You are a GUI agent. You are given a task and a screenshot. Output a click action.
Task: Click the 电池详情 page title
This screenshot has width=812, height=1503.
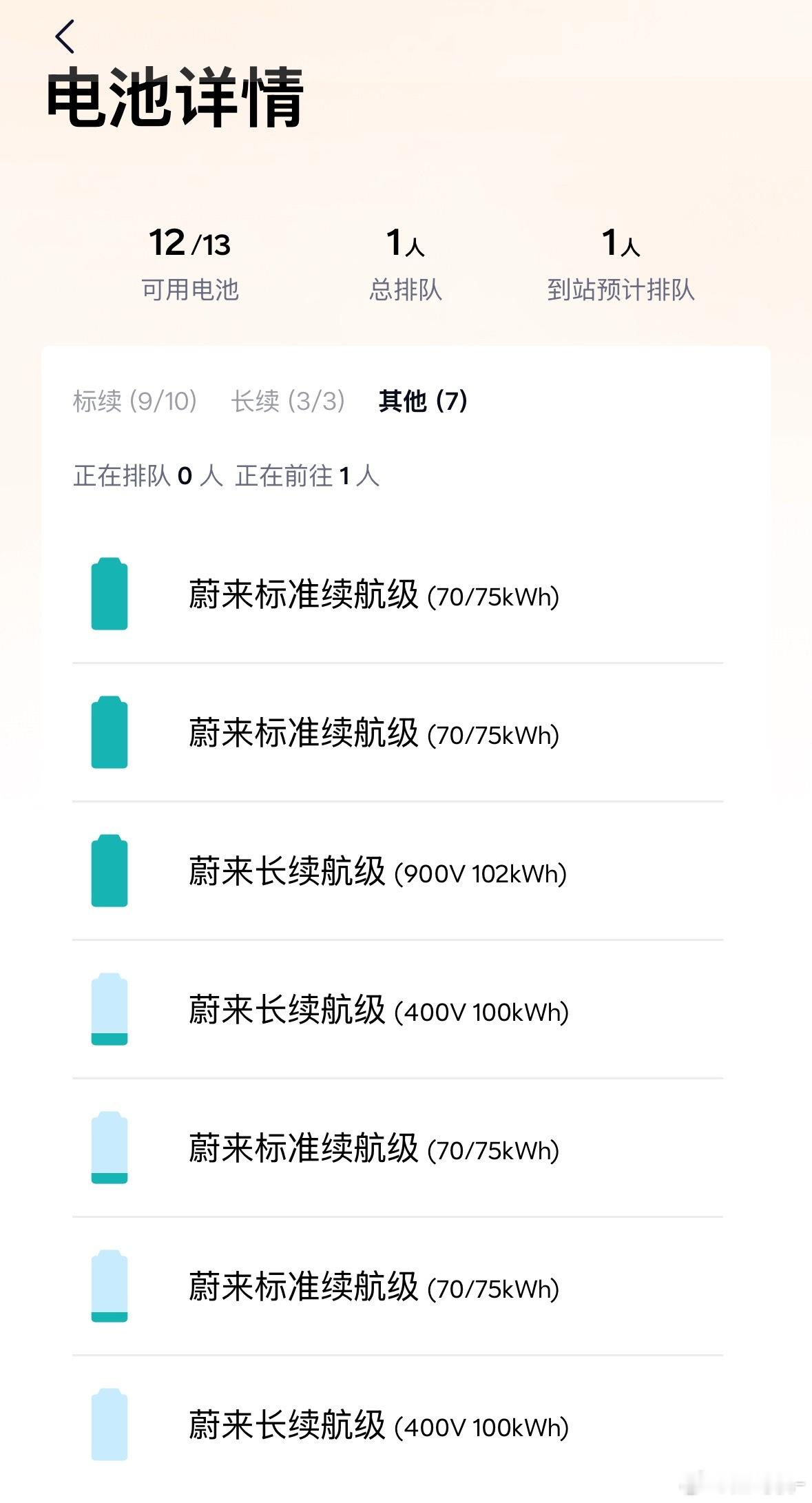click(175, 97)
